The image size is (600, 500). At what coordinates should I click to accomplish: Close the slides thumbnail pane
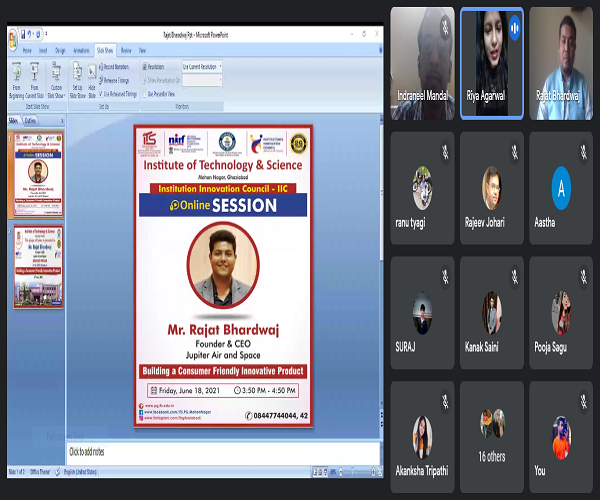coord(62,121)
